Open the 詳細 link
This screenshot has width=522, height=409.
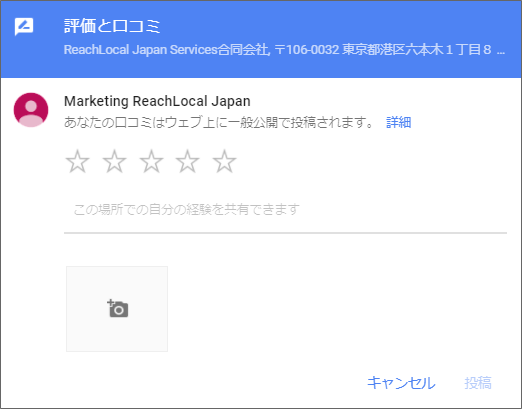click(398, 122)
